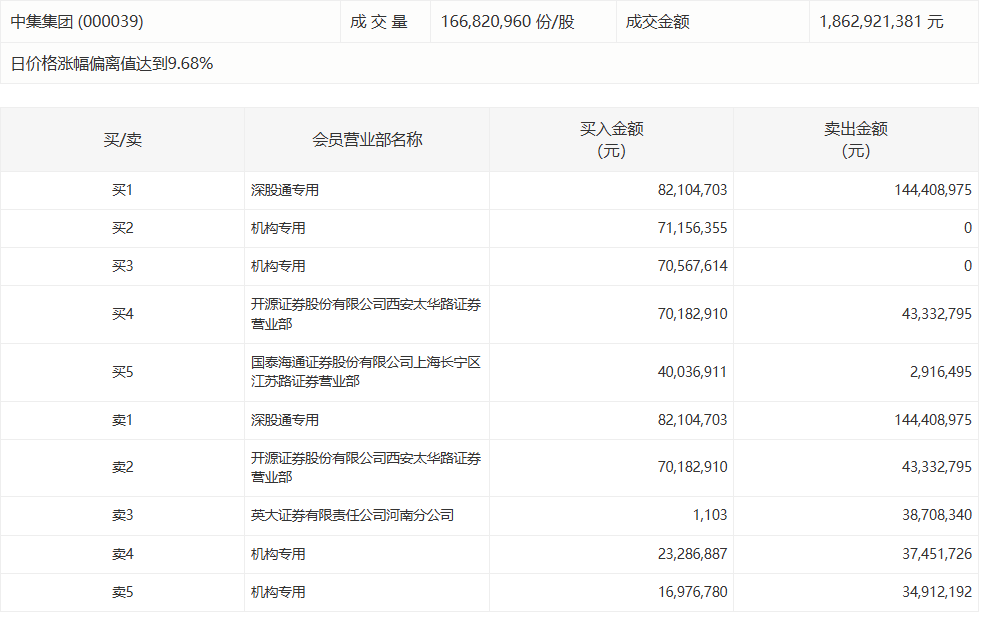Select buy amount 70,182,910 in 买4 row
Viewport: 984px width, 621px height.
[x=692, y=314]
